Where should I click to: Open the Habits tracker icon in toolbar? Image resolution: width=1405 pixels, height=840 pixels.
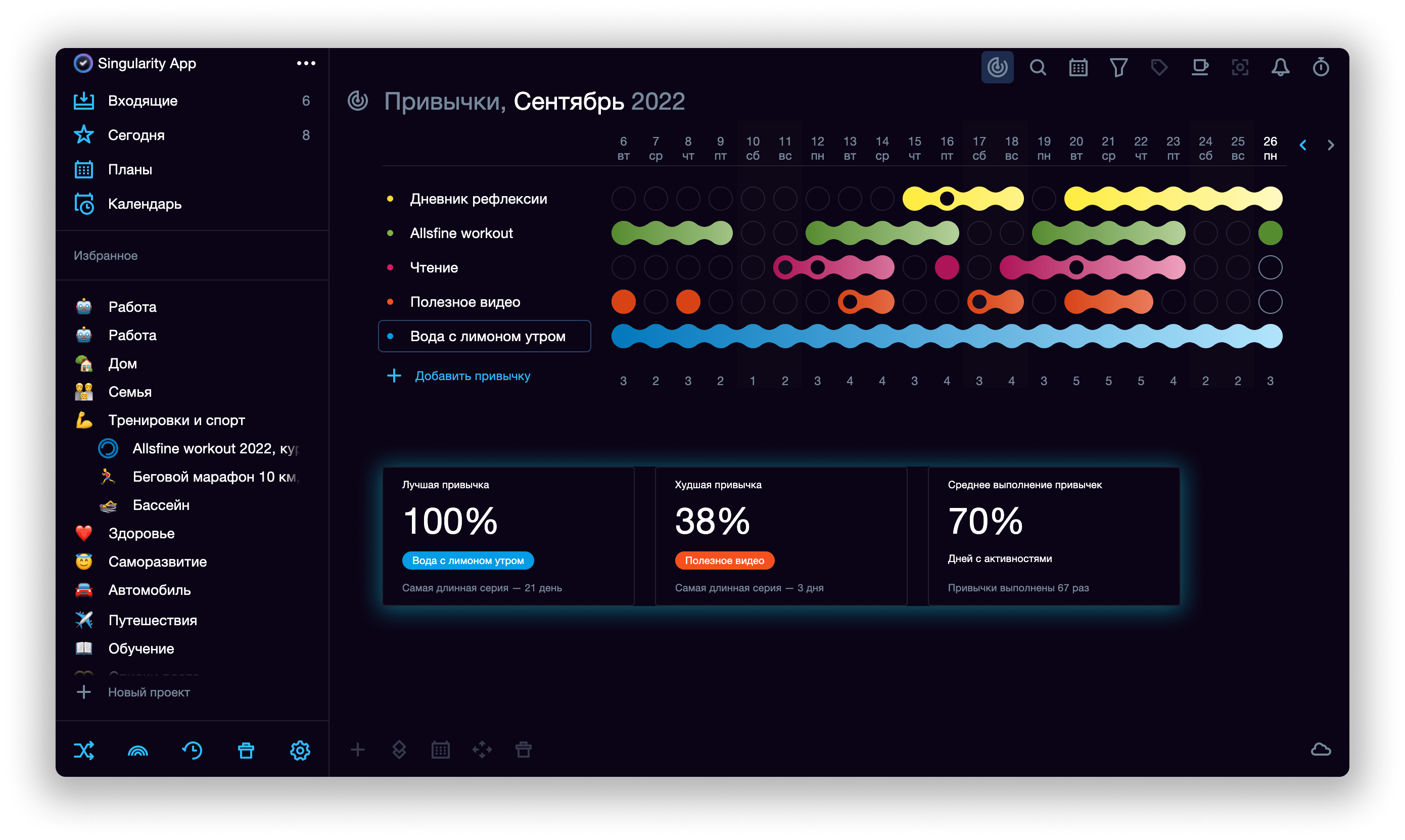pos(997,67)
